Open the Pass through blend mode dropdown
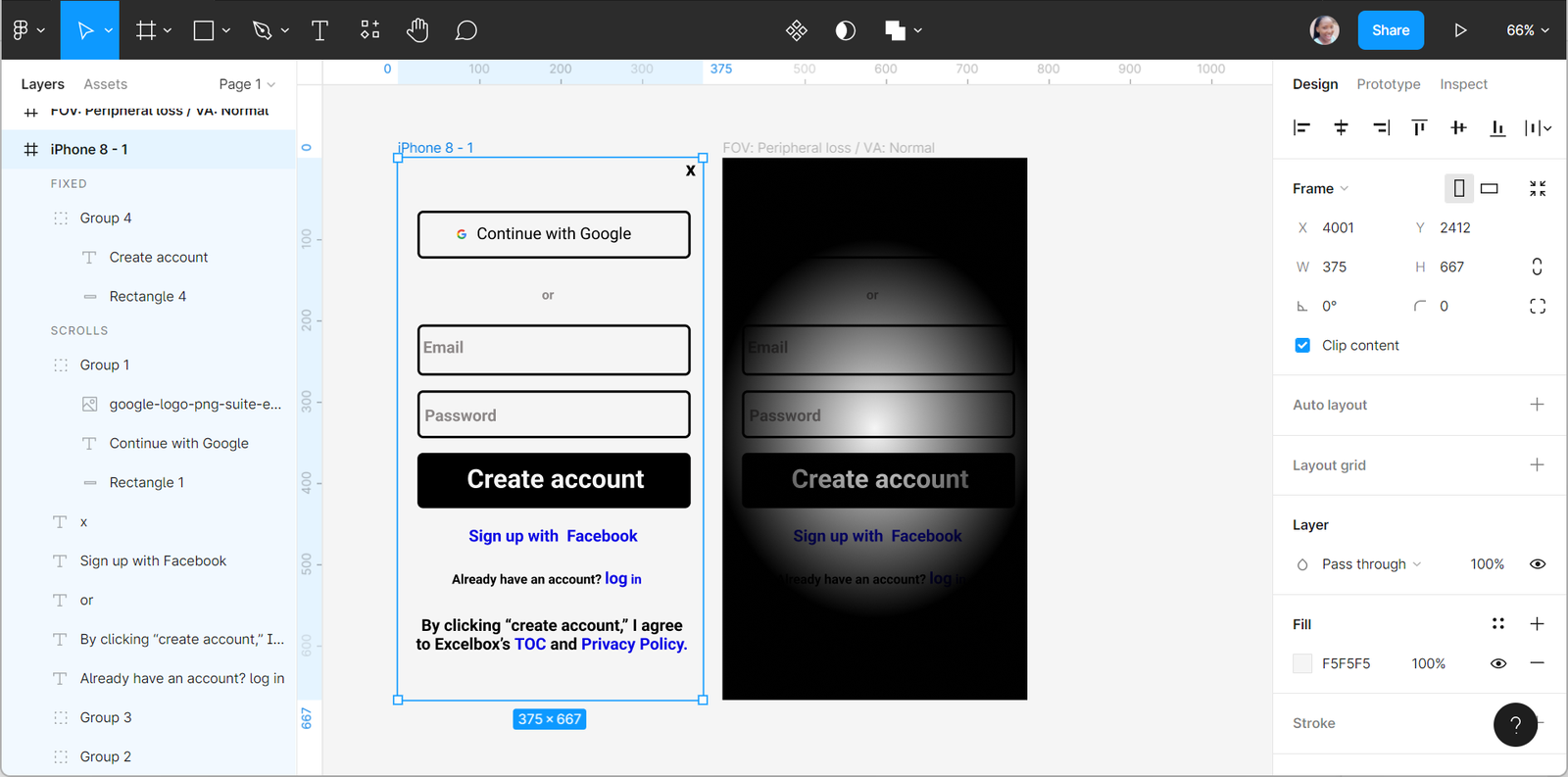This screenshot has width=1568, height=777. [x=1370, y=564]
